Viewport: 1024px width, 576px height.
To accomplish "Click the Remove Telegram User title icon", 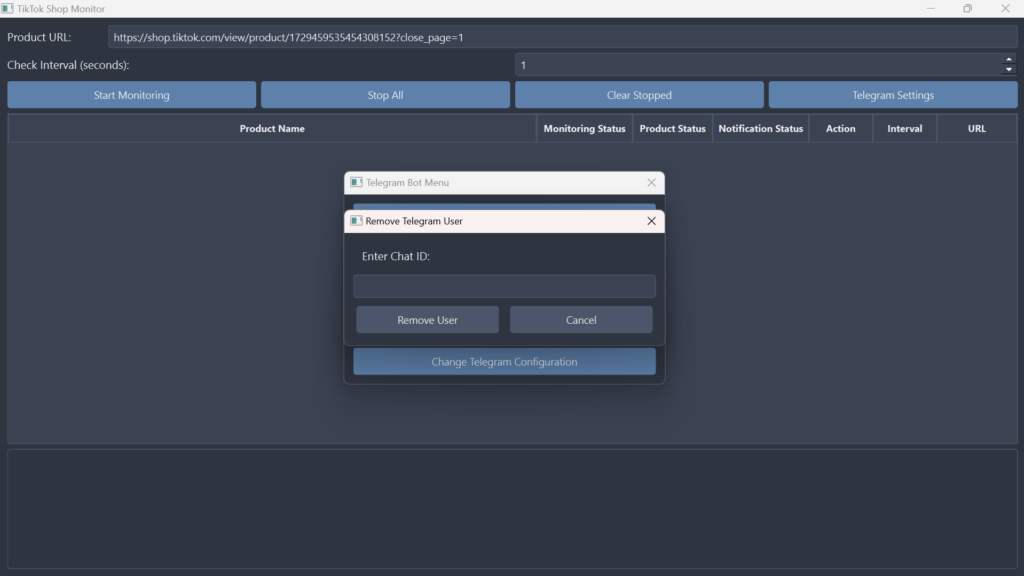I will coord(356,221).
